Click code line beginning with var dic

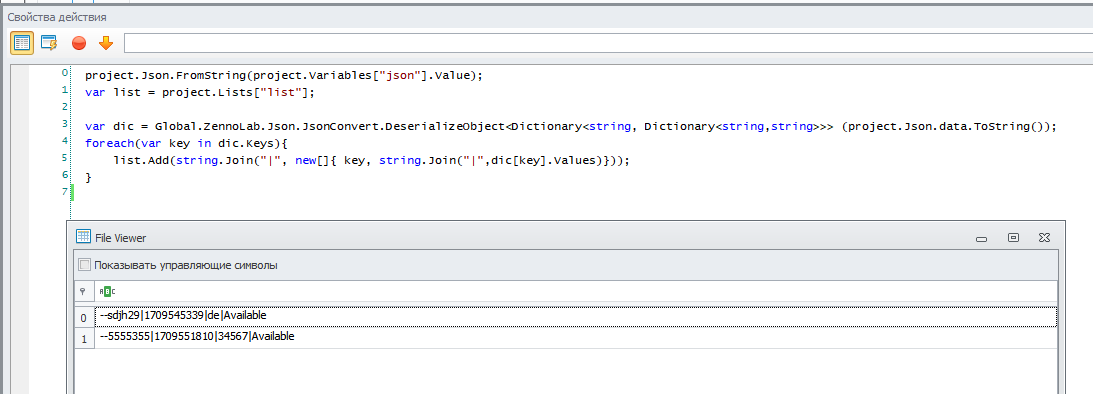571,126
